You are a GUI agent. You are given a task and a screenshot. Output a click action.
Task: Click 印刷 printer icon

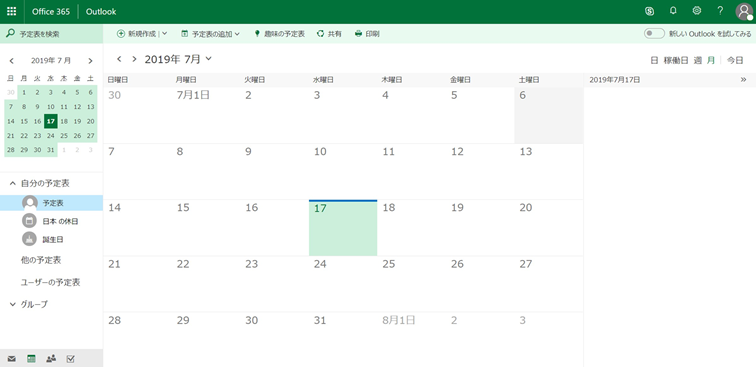pos(358,34)
